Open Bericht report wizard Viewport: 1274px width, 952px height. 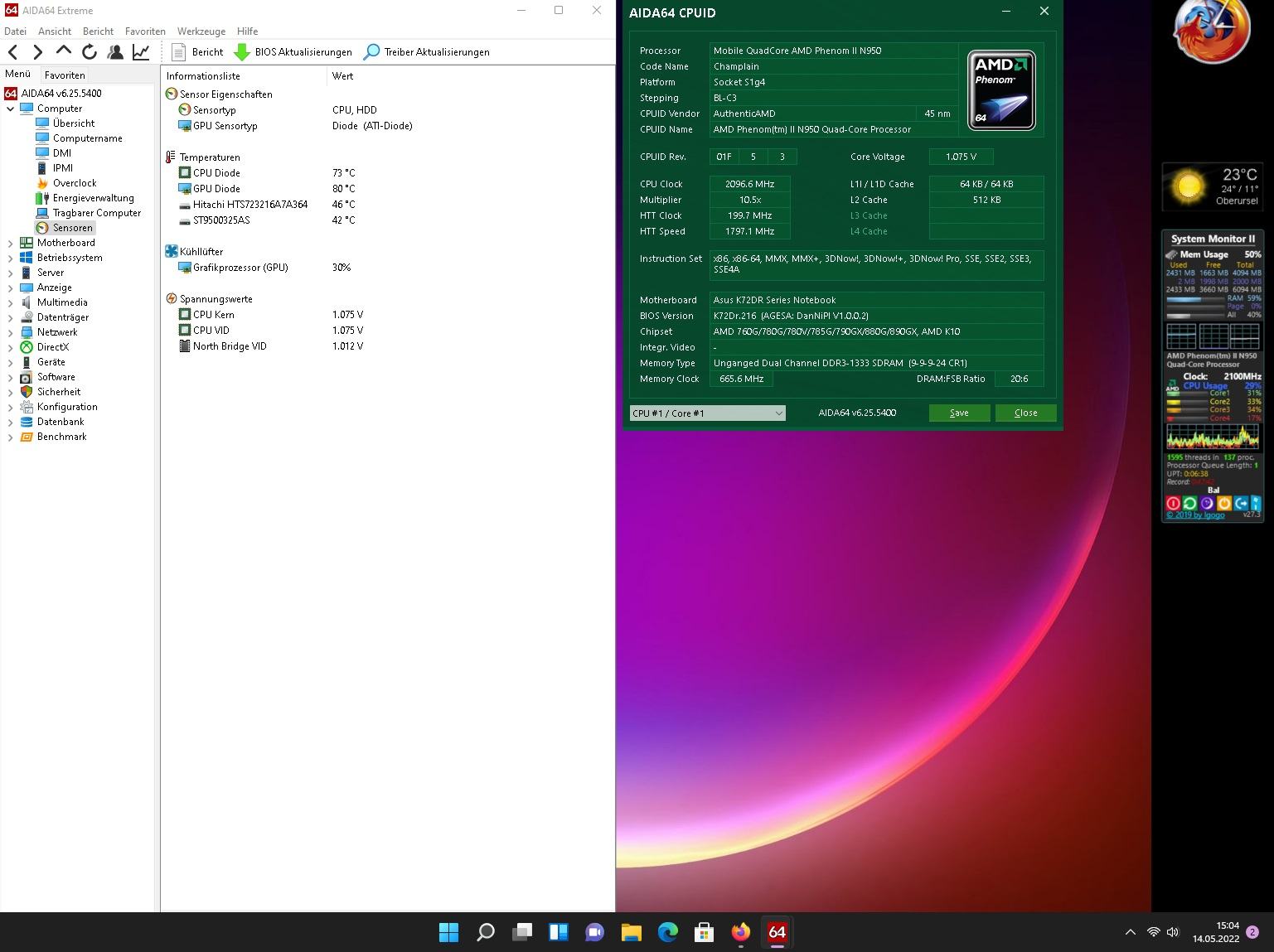click(197, 52)
